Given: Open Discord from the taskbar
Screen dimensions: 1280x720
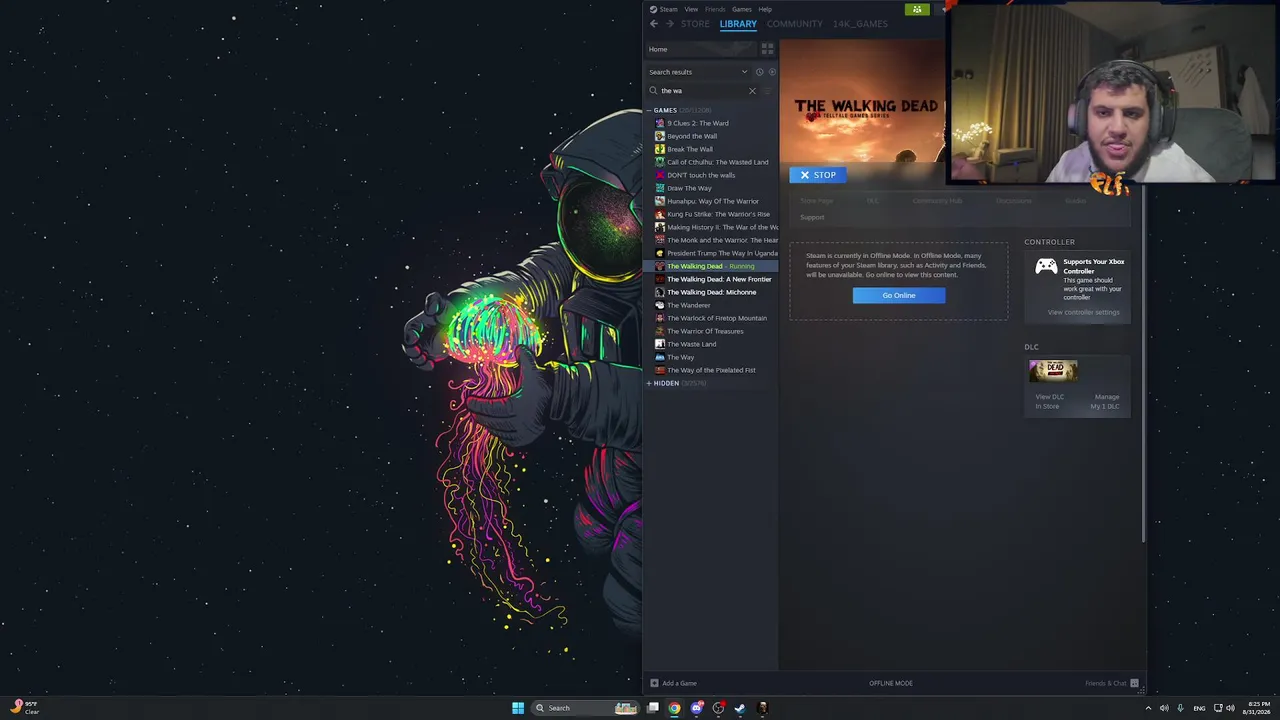Looking at the screenshot, I should 697,708.
